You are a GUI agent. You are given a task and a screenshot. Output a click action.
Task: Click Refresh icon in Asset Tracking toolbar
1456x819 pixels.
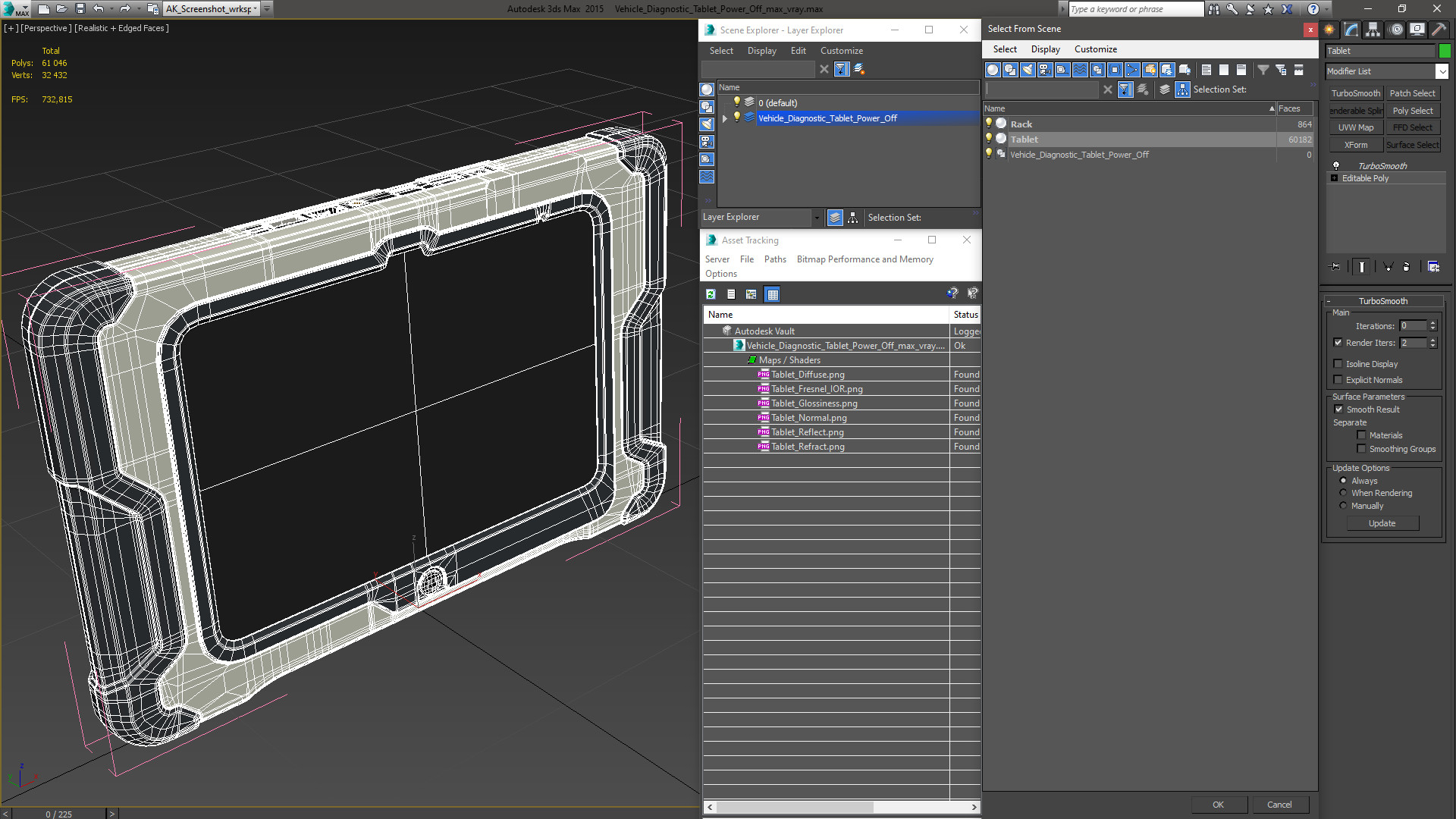711,294
